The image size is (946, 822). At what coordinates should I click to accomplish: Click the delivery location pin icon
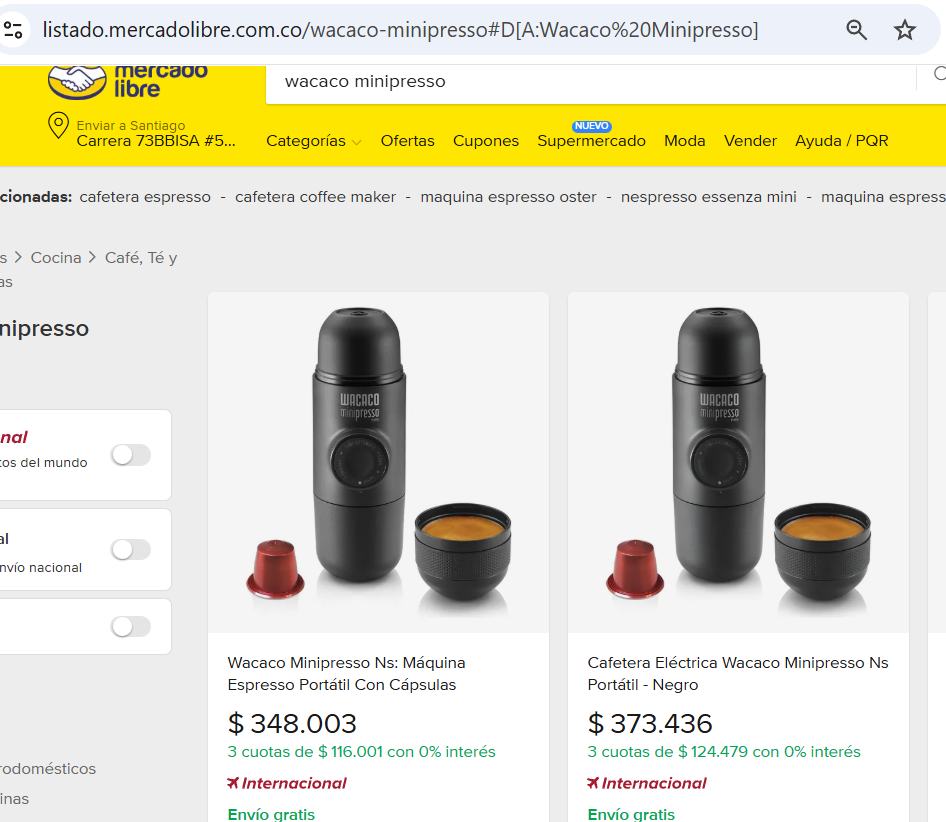pos(58,127)
